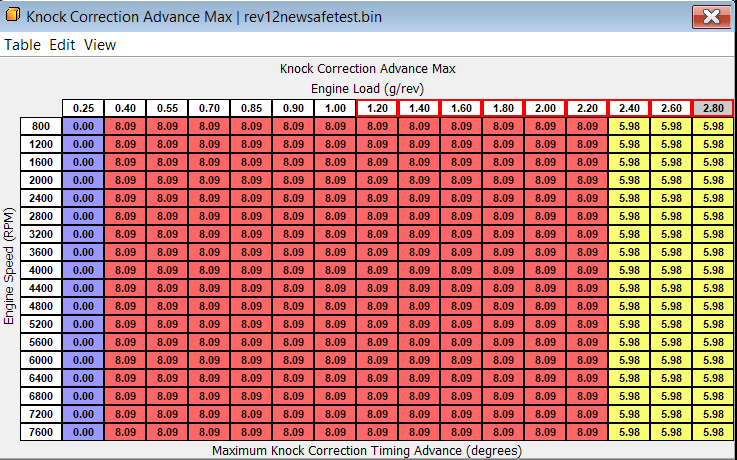Pick cell at 1200 RPM and 2.60 load
Image resolution: width=737 pixels, height=460 pixels.
click(671, 144)
